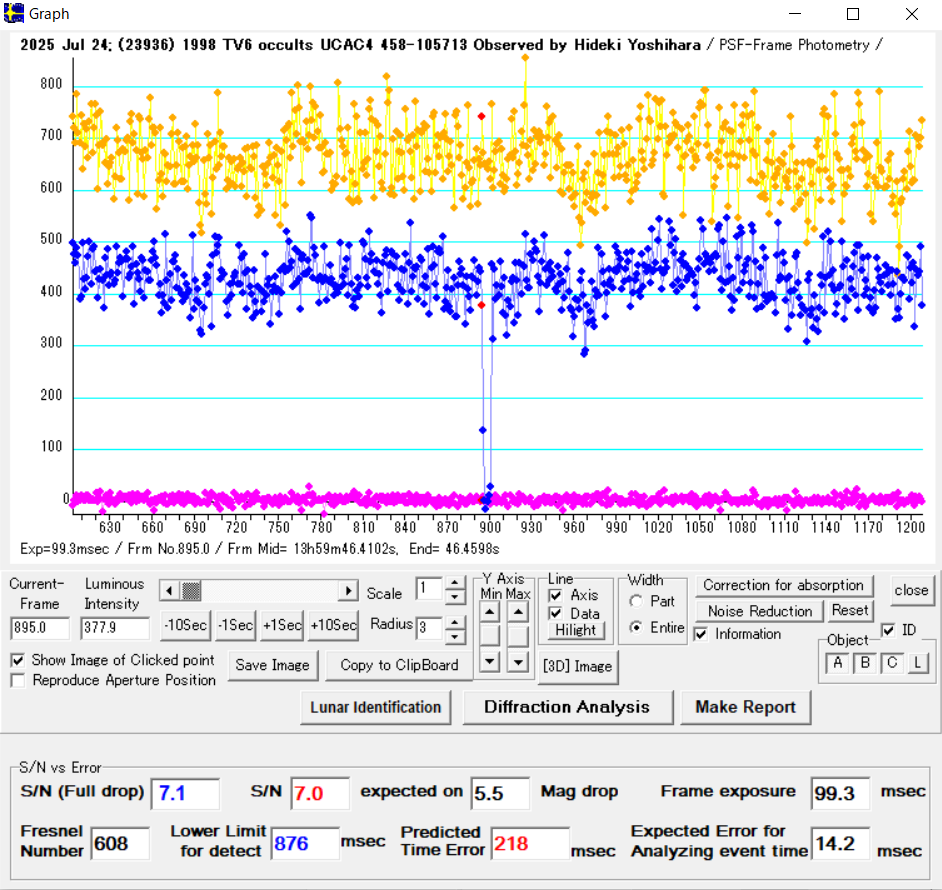Click the Y Axis Max down arrow

(517, 661)
